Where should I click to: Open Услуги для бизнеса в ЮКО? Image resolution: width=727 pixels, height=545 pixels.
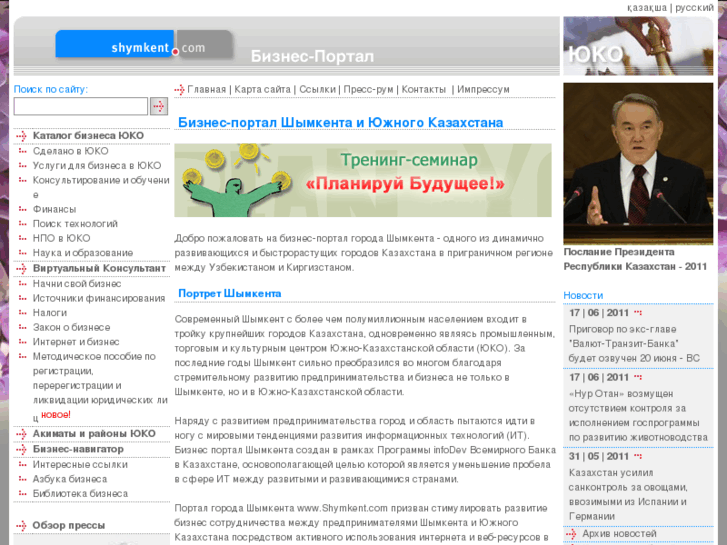(97, 166)
